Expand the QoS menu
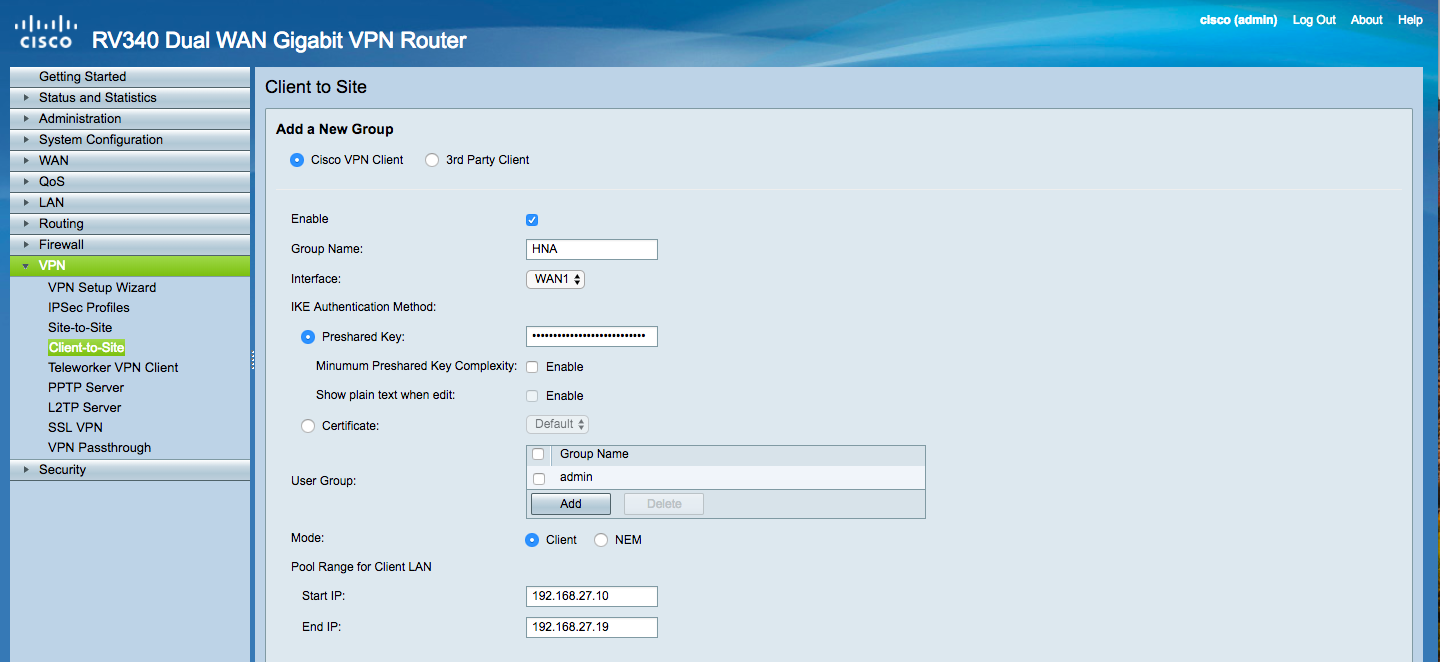The width and height of the screenshot is (1440, 662). pos(130,182)
